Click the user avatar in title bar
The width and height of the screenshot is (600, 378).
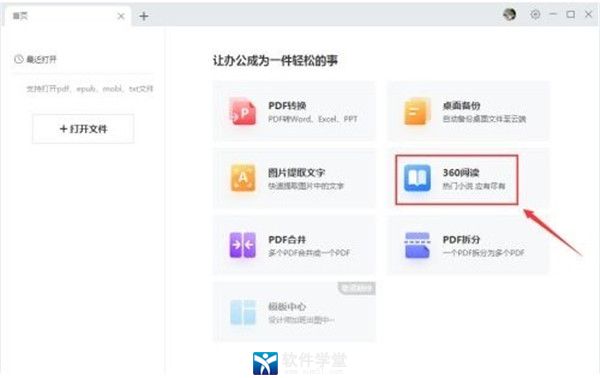(509, 15)
